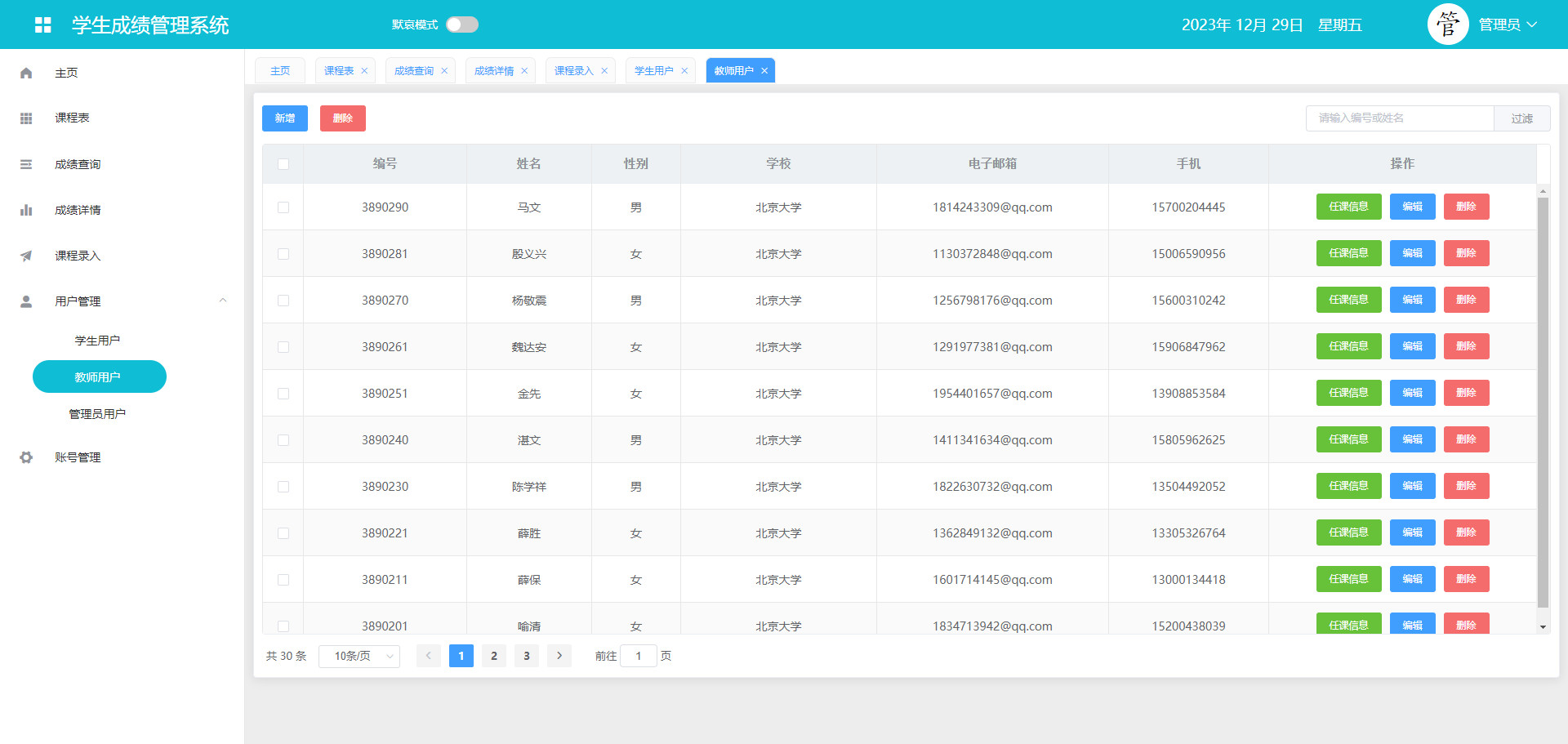Check the row checkbox for 3890261
Viewport: 1568px width, 744px height.
coord(283,347)
